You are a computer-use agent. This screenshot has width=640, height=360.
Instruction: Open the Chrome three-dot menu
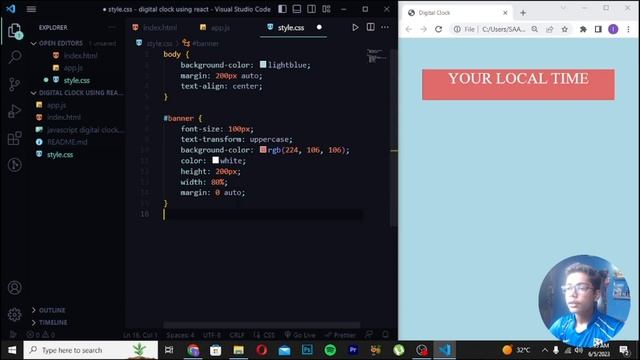[629, 29]
